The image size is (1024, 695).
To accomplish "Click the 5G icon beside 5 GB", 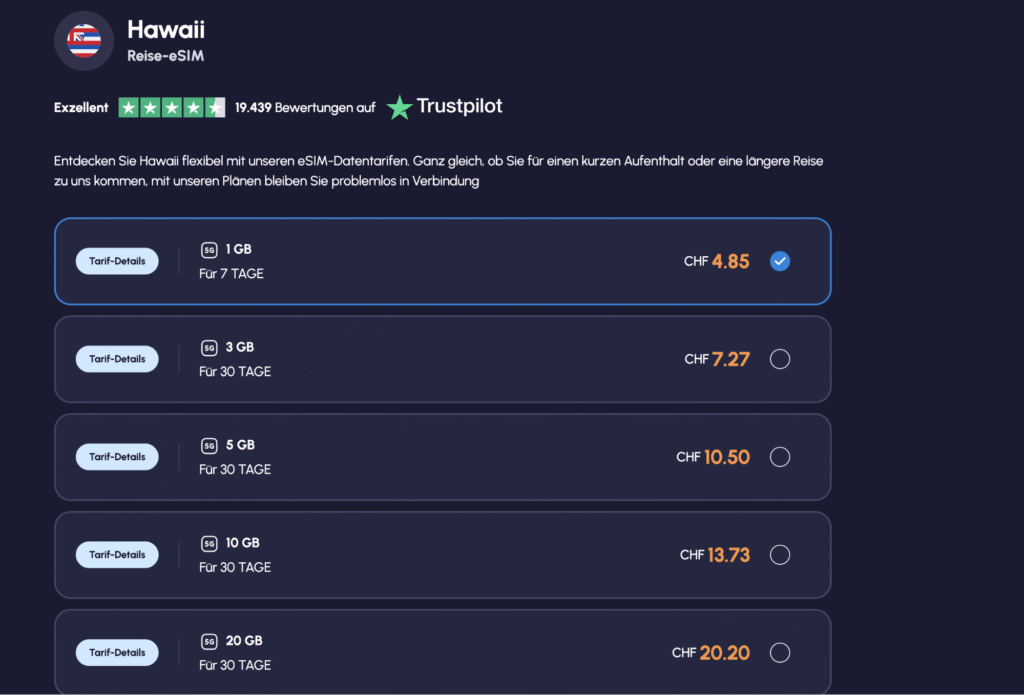I will 209,446.
